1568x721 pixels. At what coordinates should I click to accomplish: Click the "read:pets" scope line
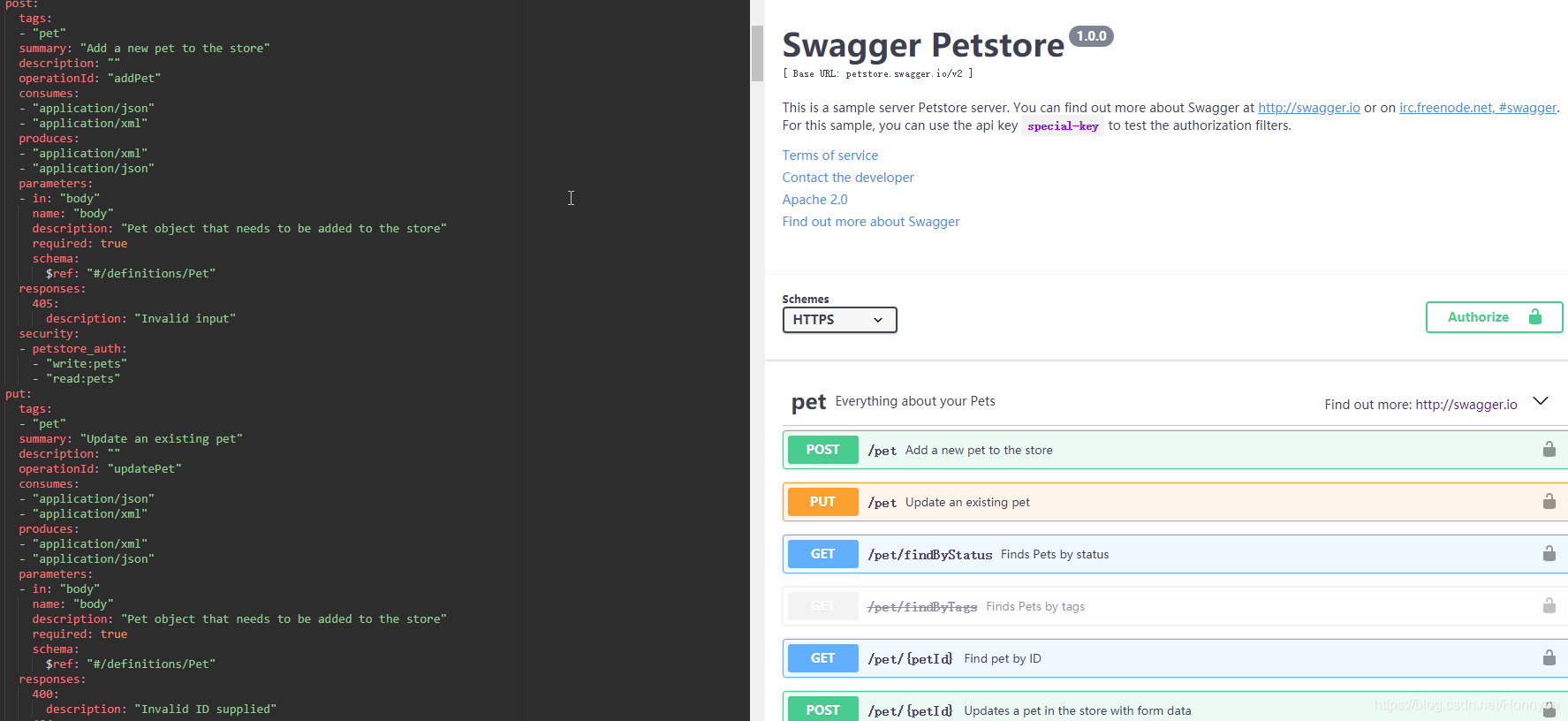[x=83, y=379]
